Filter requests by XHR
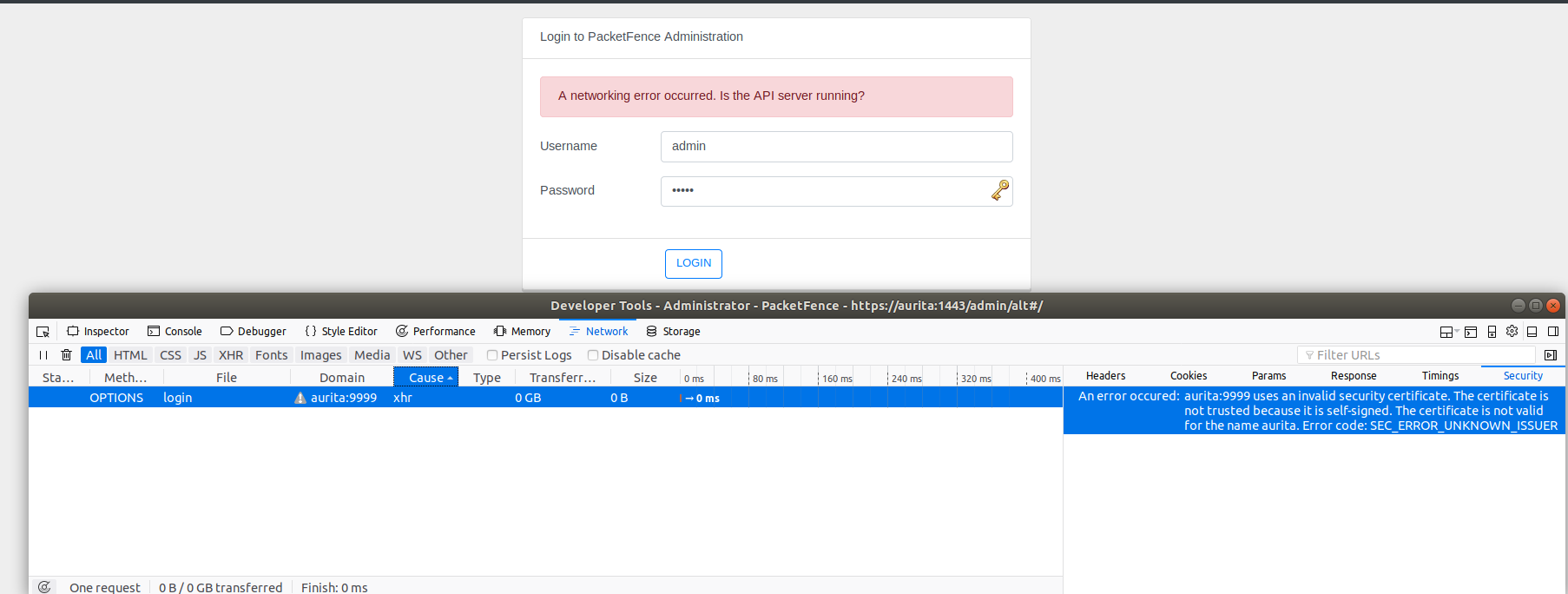 231,355
